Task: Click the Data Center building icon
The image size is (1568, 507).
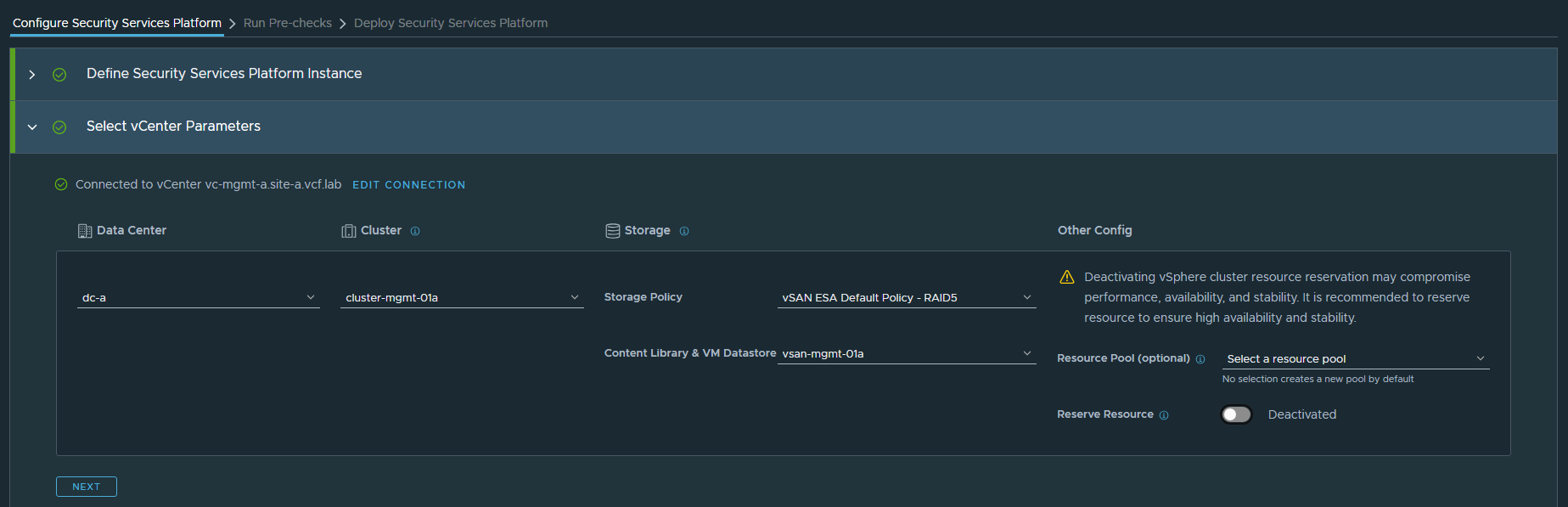Action: [x=85, y=231]
